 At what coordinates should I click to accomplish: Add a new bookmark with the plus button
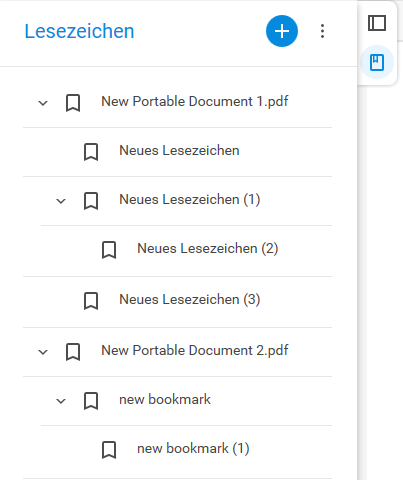(282, 31)
